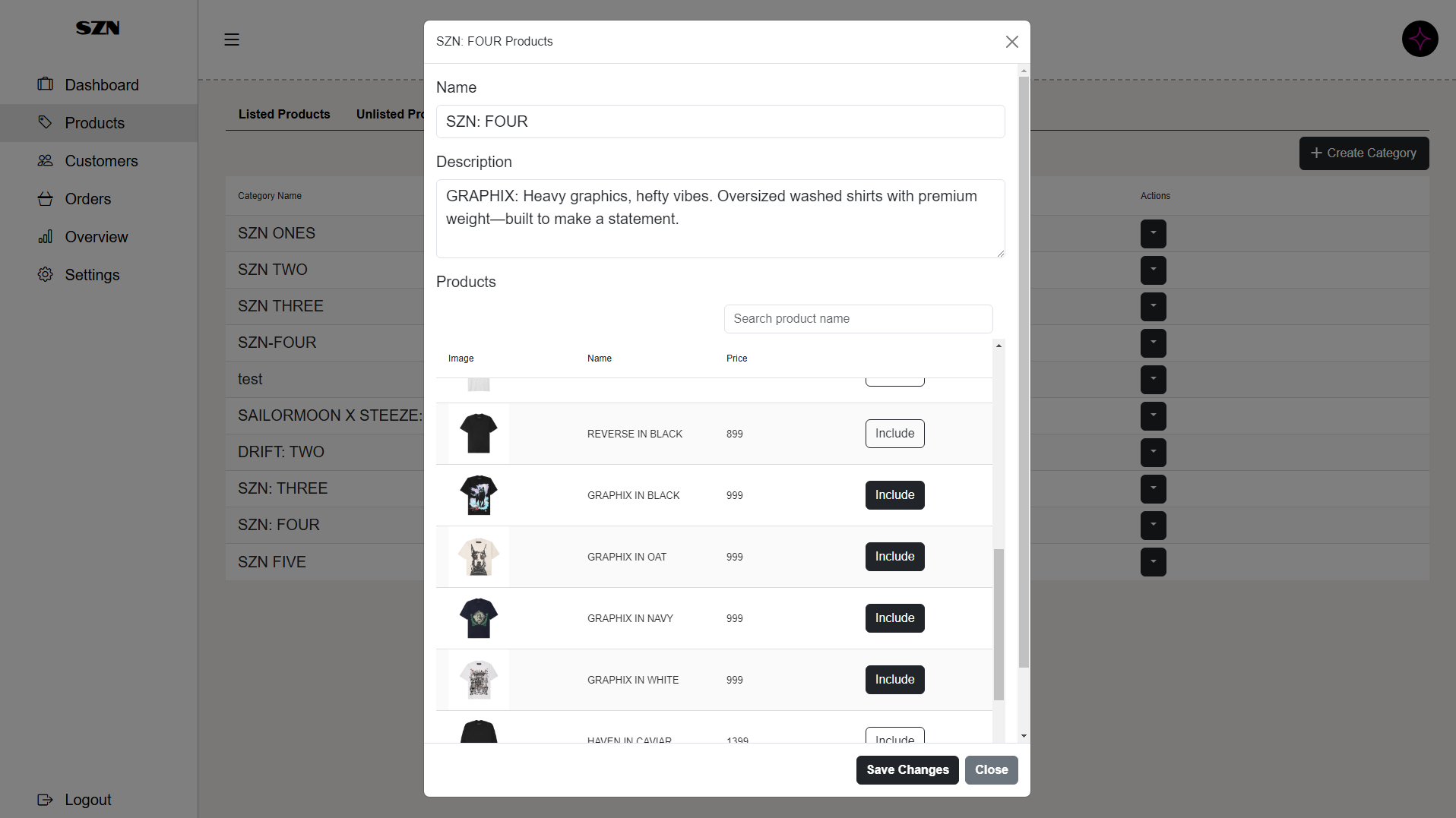Go to Products in sidebar
The height and width of the screenshot is (818, 1456).
[94, 123]
